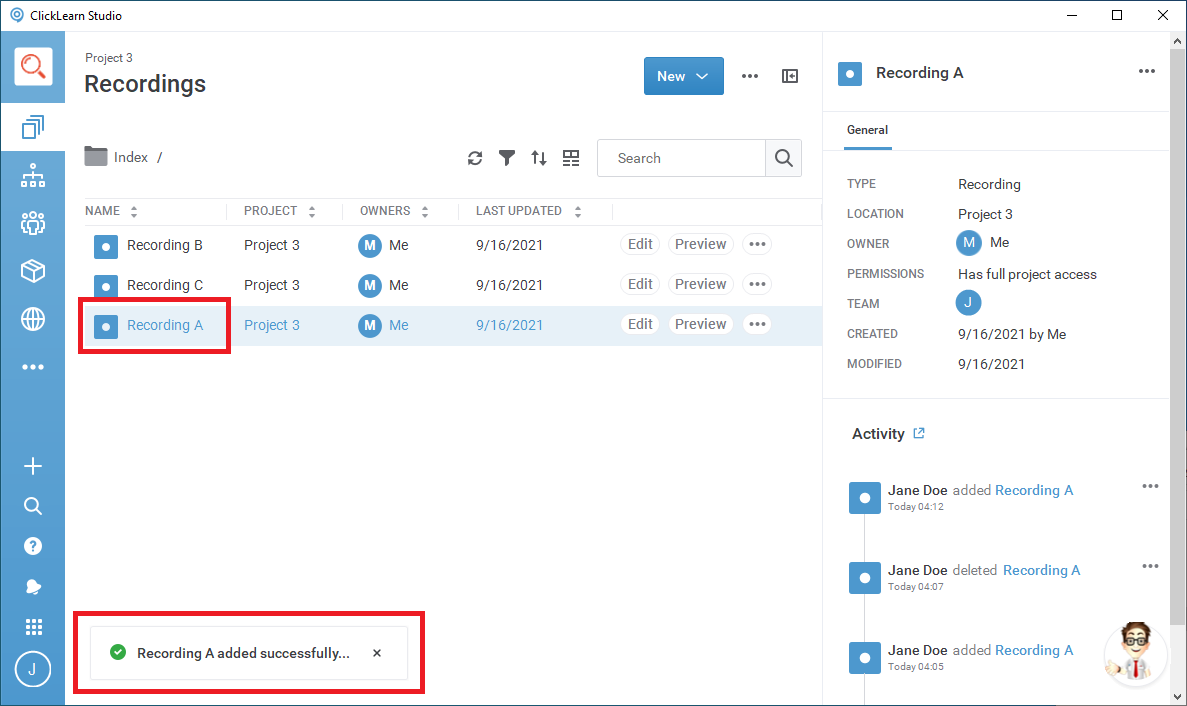Open more options ellipsis in sidebar
This screenshot has height=706, width=1187.
[33, 367]
